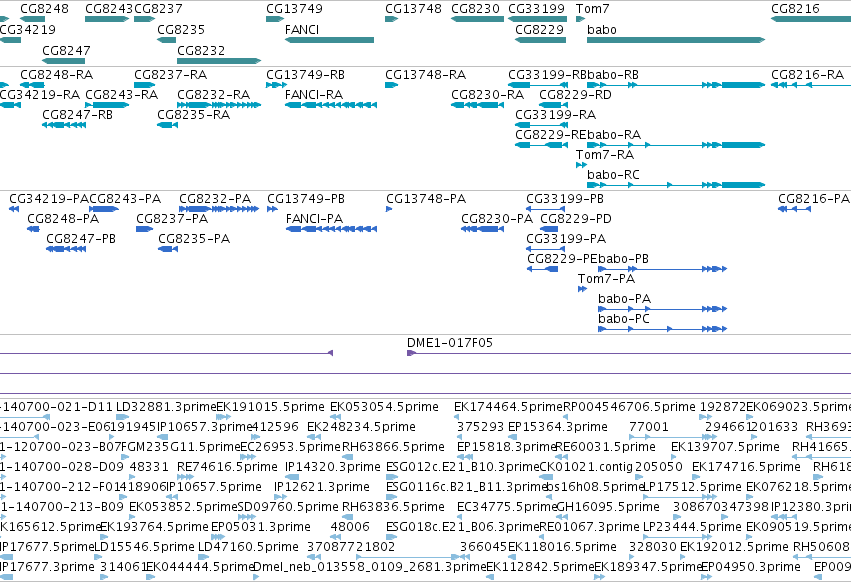Click EST label IP14320.3prime
This screenshot has height=582, width=851.
pos(333,467)
